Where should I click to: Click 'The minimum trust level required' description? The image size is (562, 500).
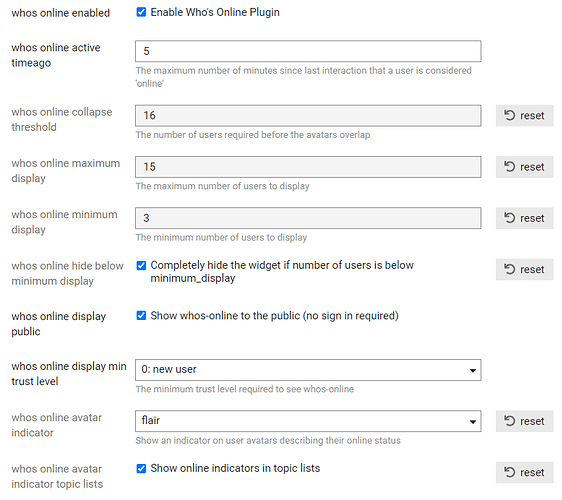[x=244, y=389]
